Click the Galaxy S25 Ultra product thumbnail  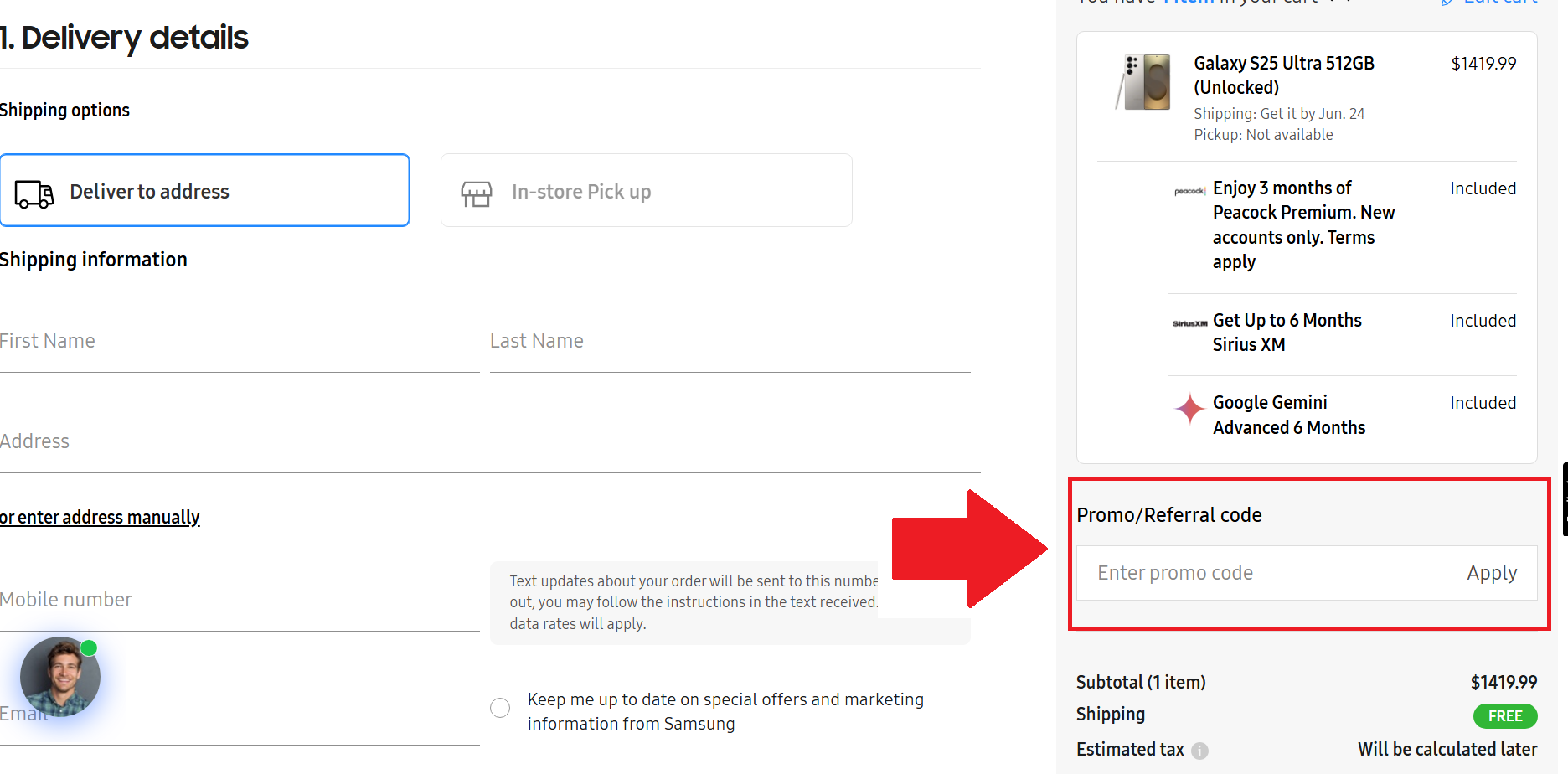pos(1144,82)
